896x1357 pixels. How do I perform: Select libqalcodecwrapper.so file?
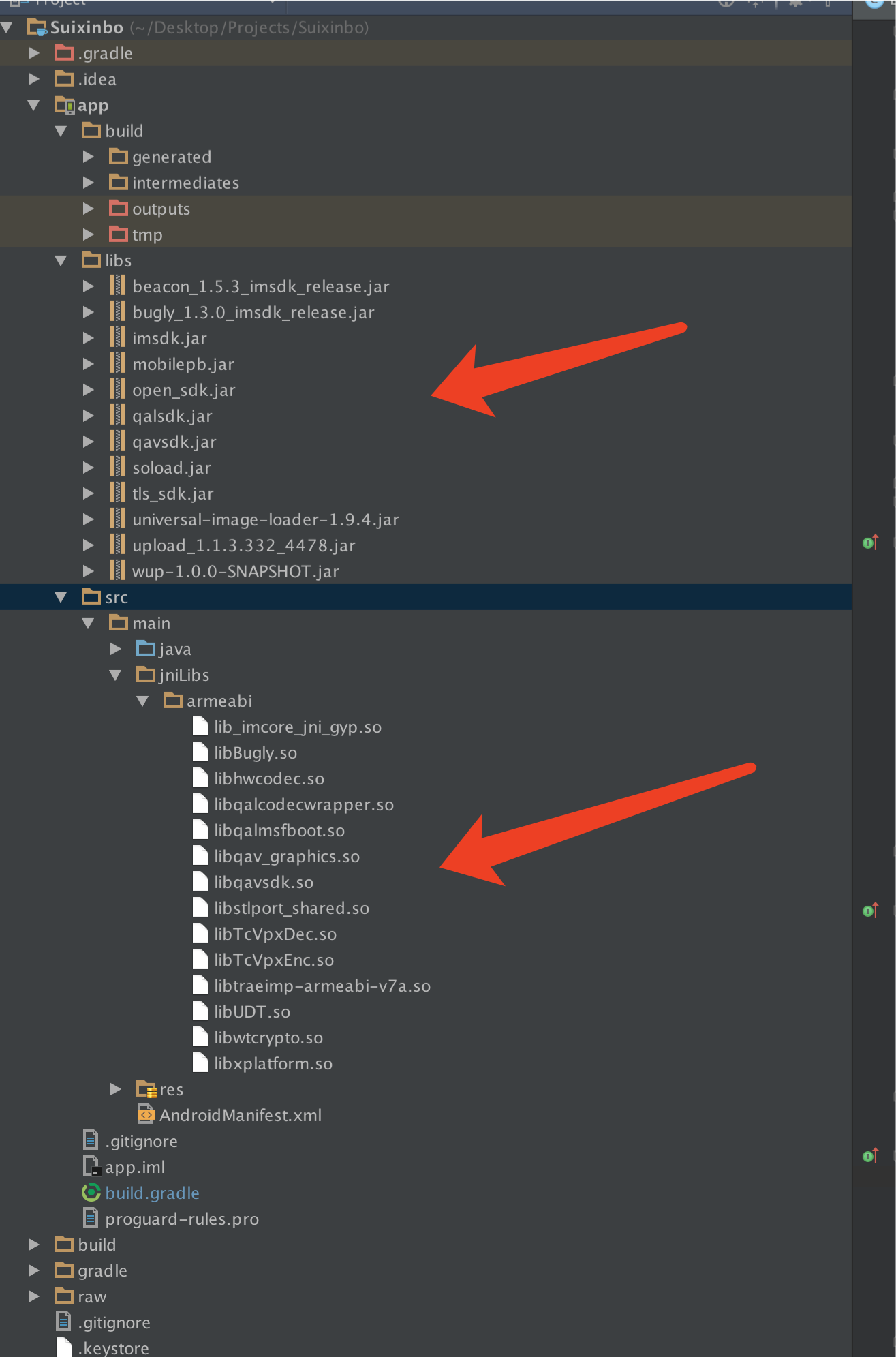304,805
